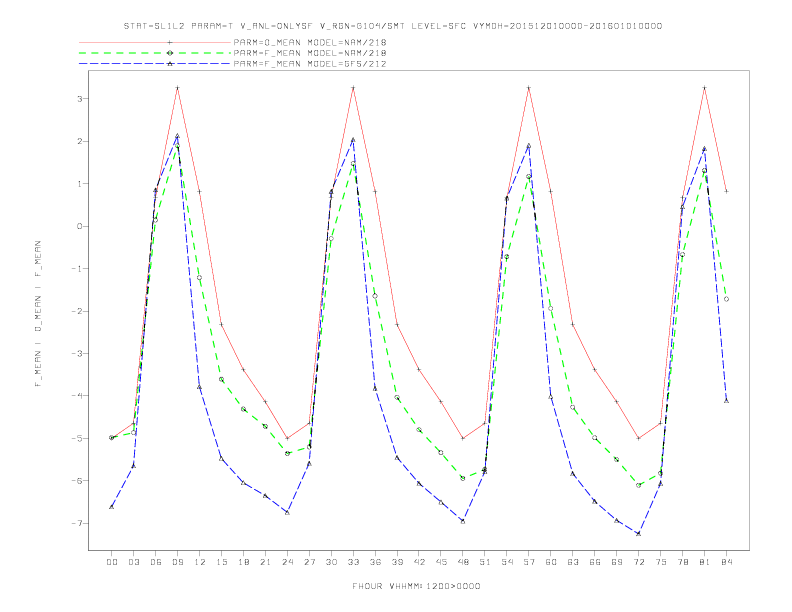The height and width of the screenshot is (612, 792).
Task: Click x-axis forecast hour label 06
Action: tap(156, 562)
